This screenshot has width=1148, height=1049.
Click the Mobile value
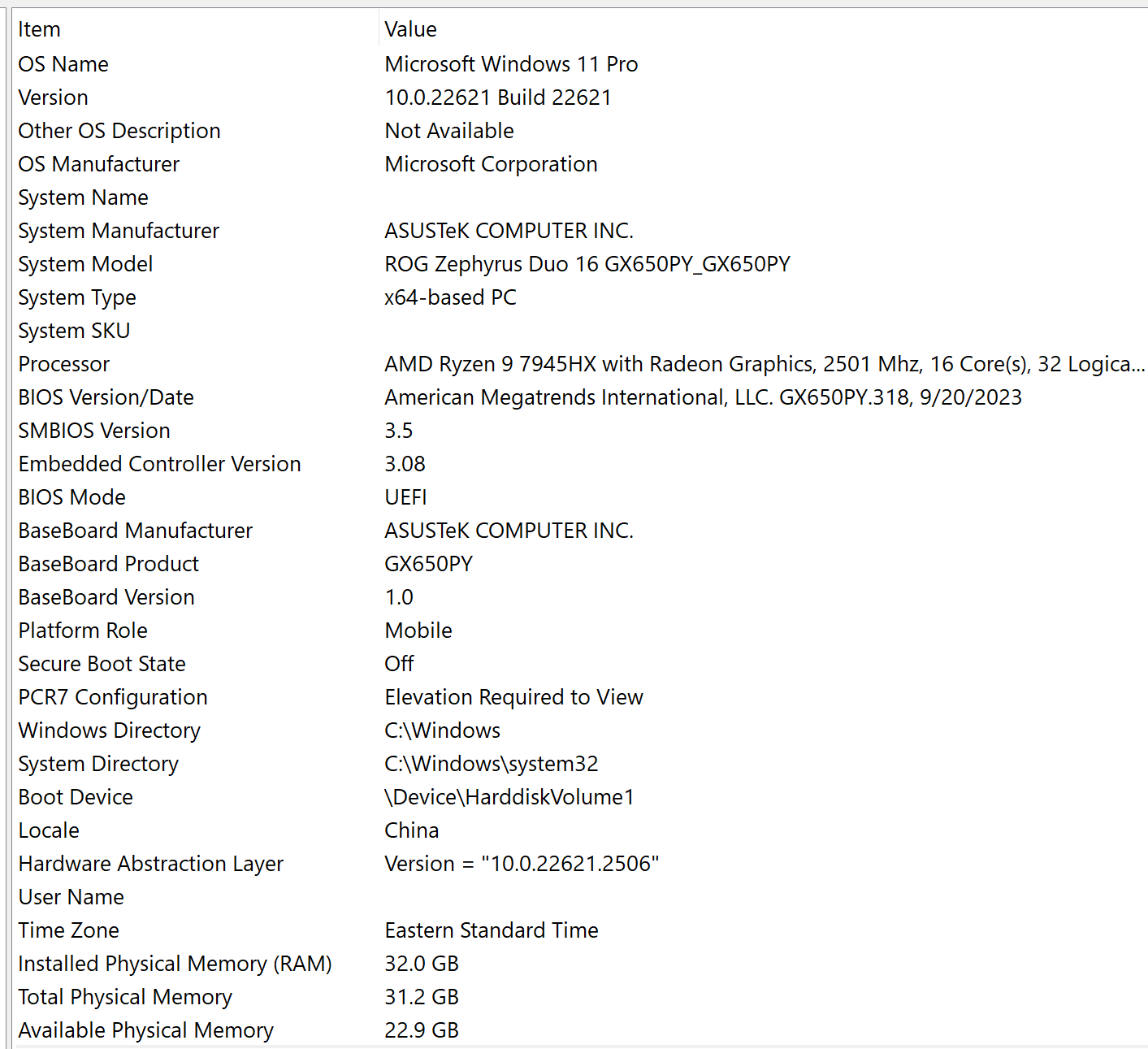pyautogui.click(x=418, y=631)
